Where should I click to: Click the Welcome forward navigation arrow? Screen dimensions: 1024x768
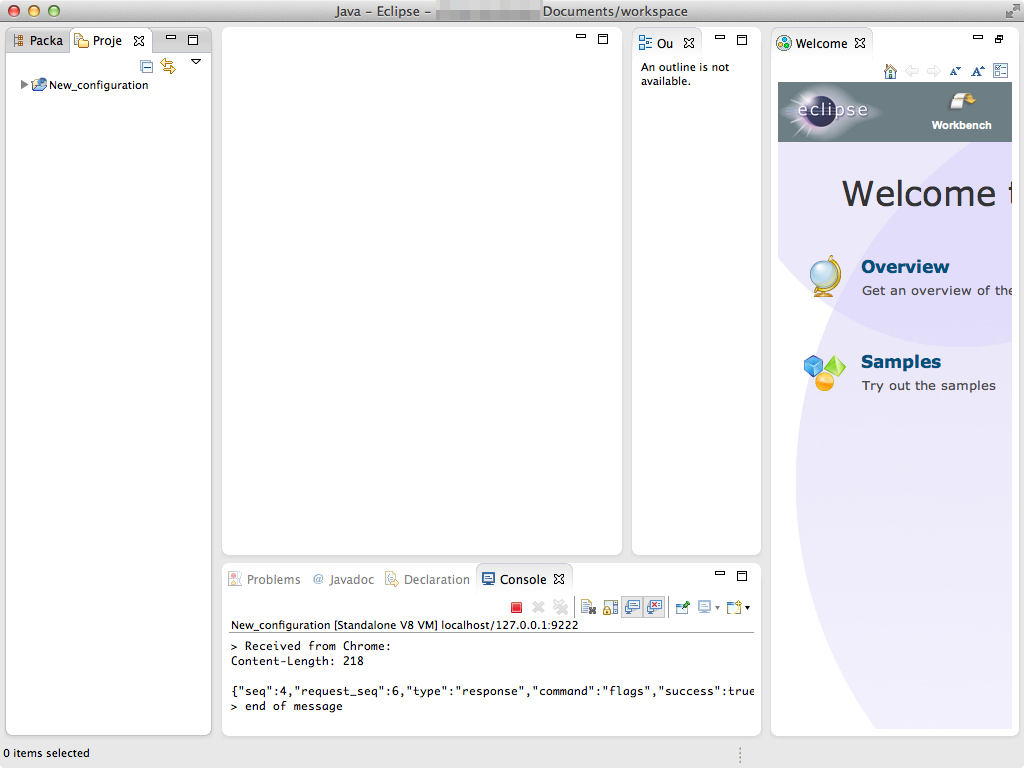(x=934, y=71)
